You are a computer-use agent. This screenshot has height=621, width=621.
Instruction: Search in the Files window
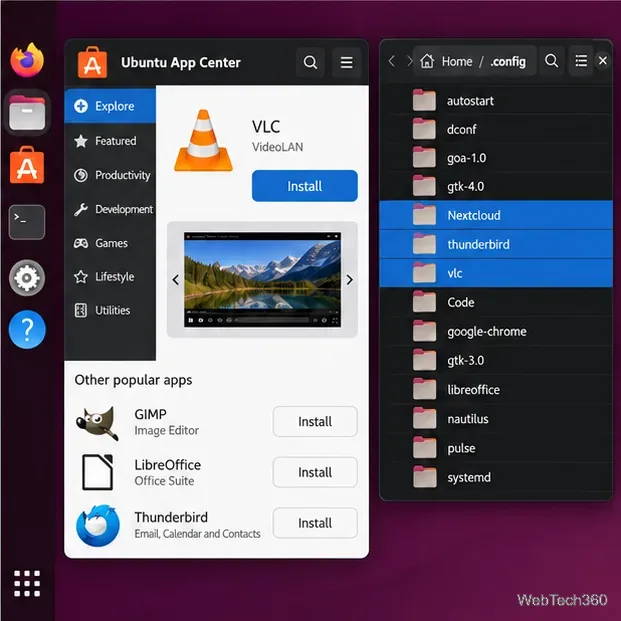coord(551,61)
